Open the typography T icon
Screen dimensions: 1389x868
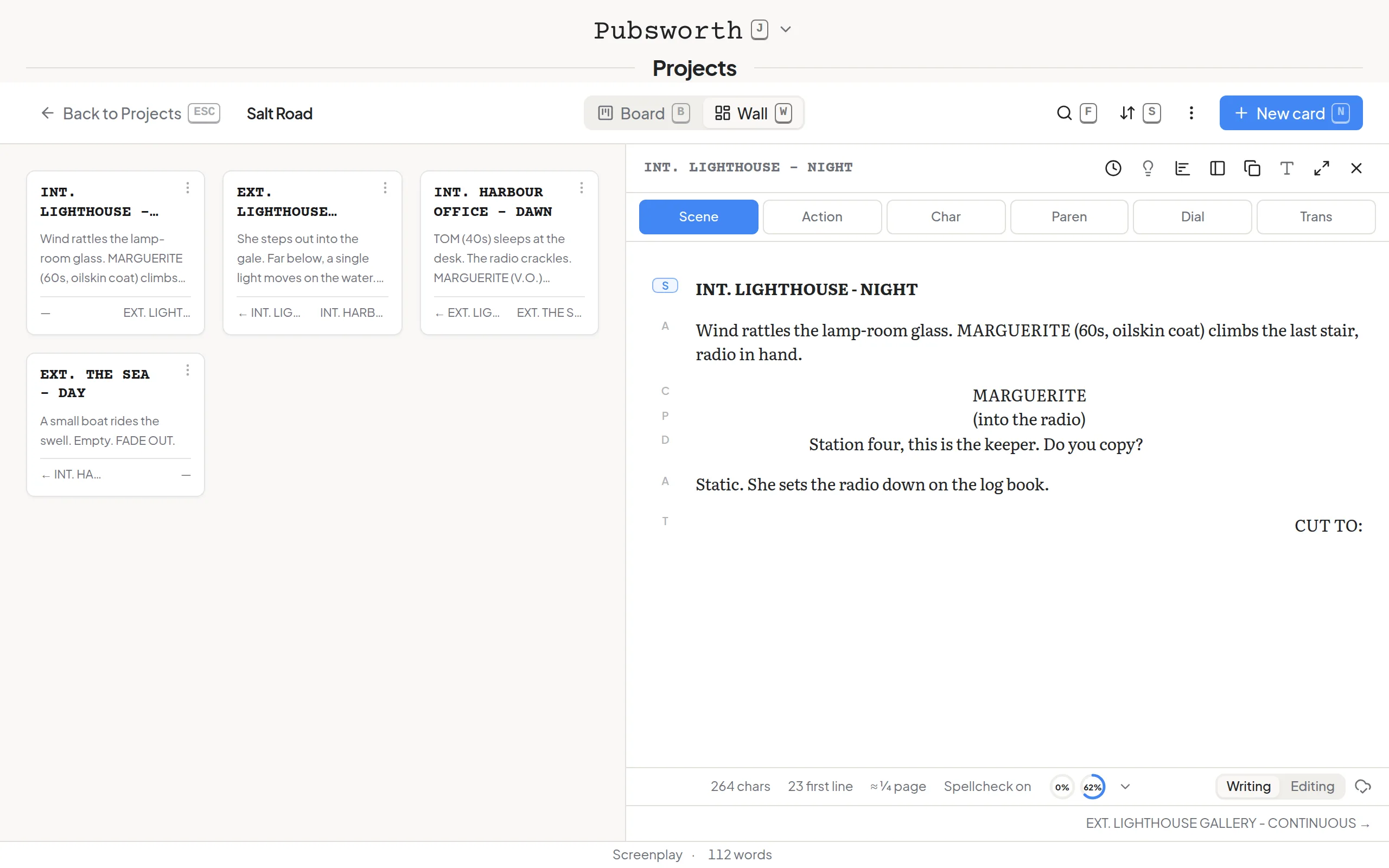pyautogui.click(x=1287, y=168)
